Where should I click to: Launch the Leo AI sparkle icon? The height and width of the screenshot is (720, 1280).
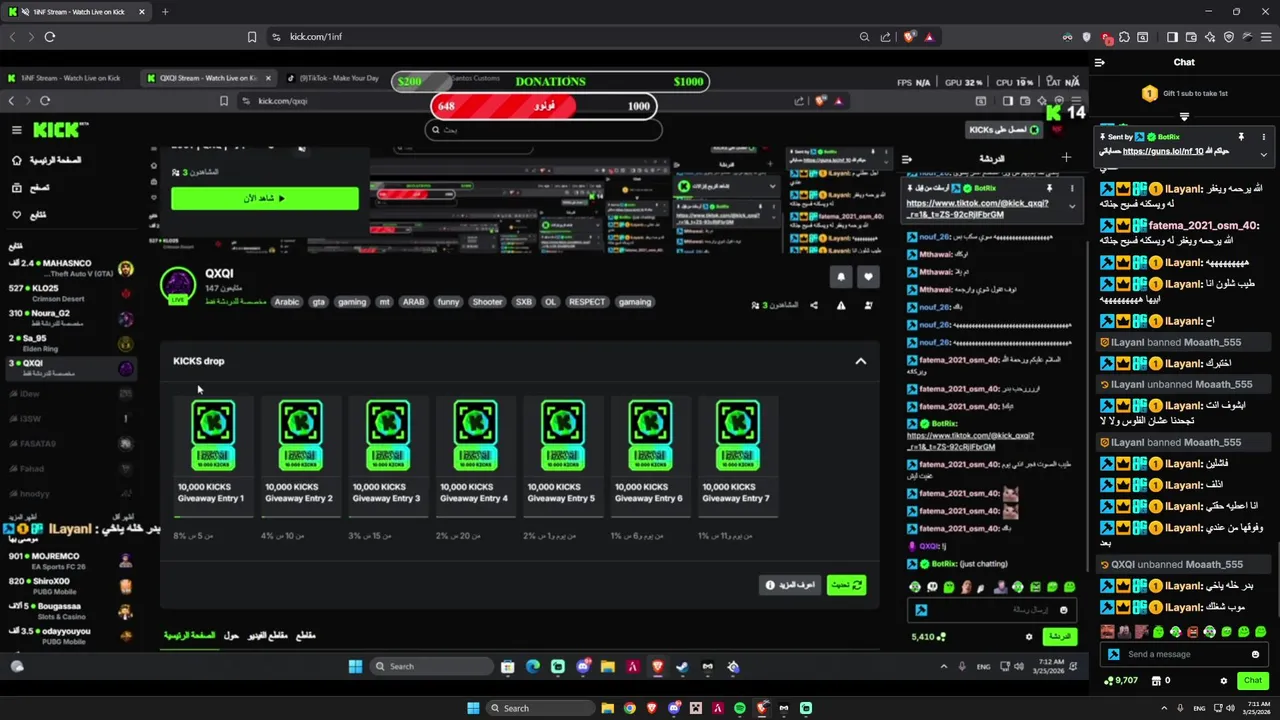click(x=1210, y=37)
